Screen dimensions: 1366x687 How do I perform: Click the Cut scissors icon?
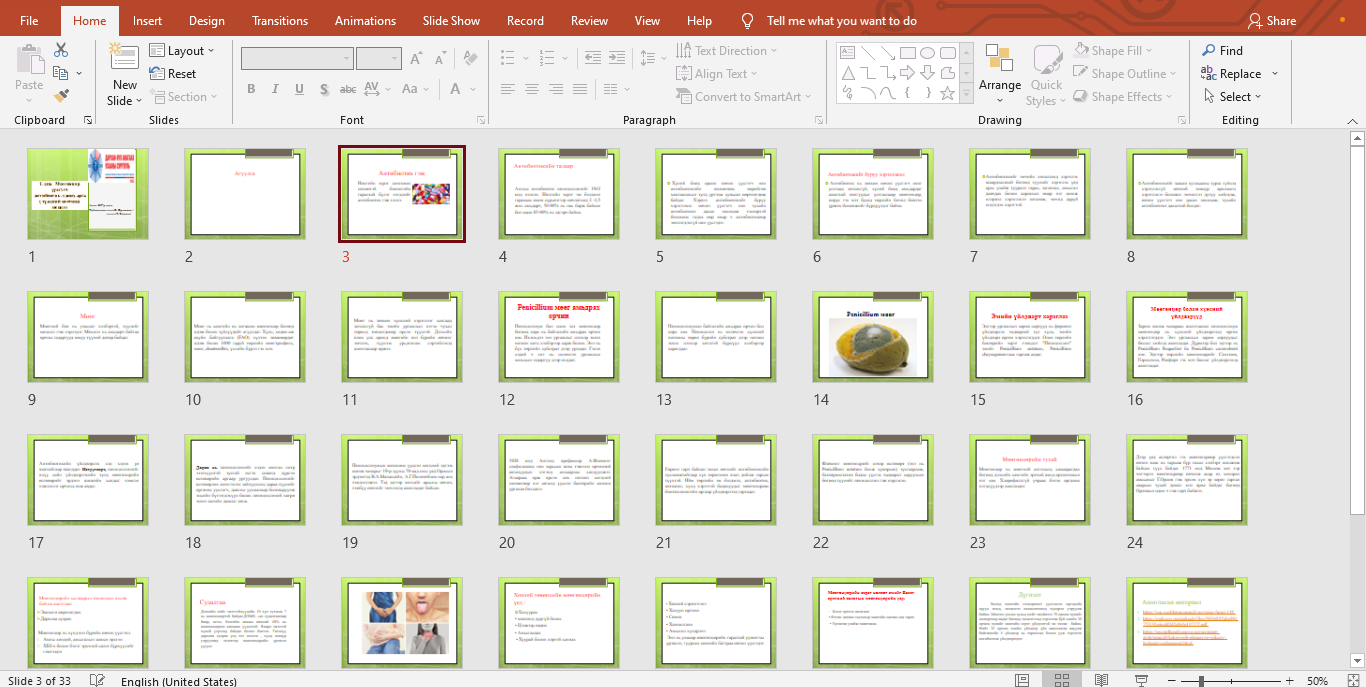point(61,50)
